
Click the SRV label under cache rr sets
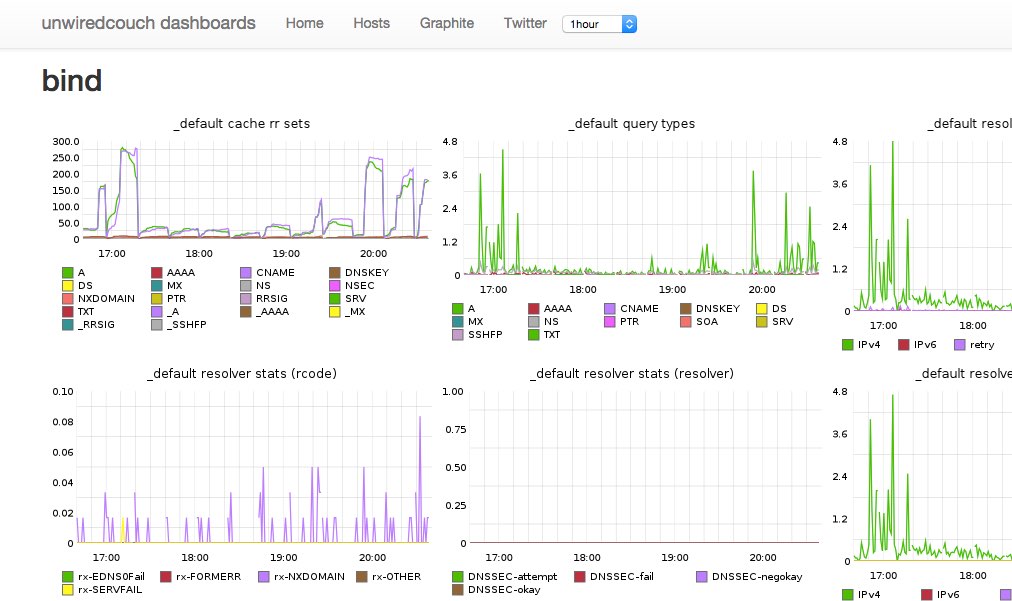click(x=356, y=298)
